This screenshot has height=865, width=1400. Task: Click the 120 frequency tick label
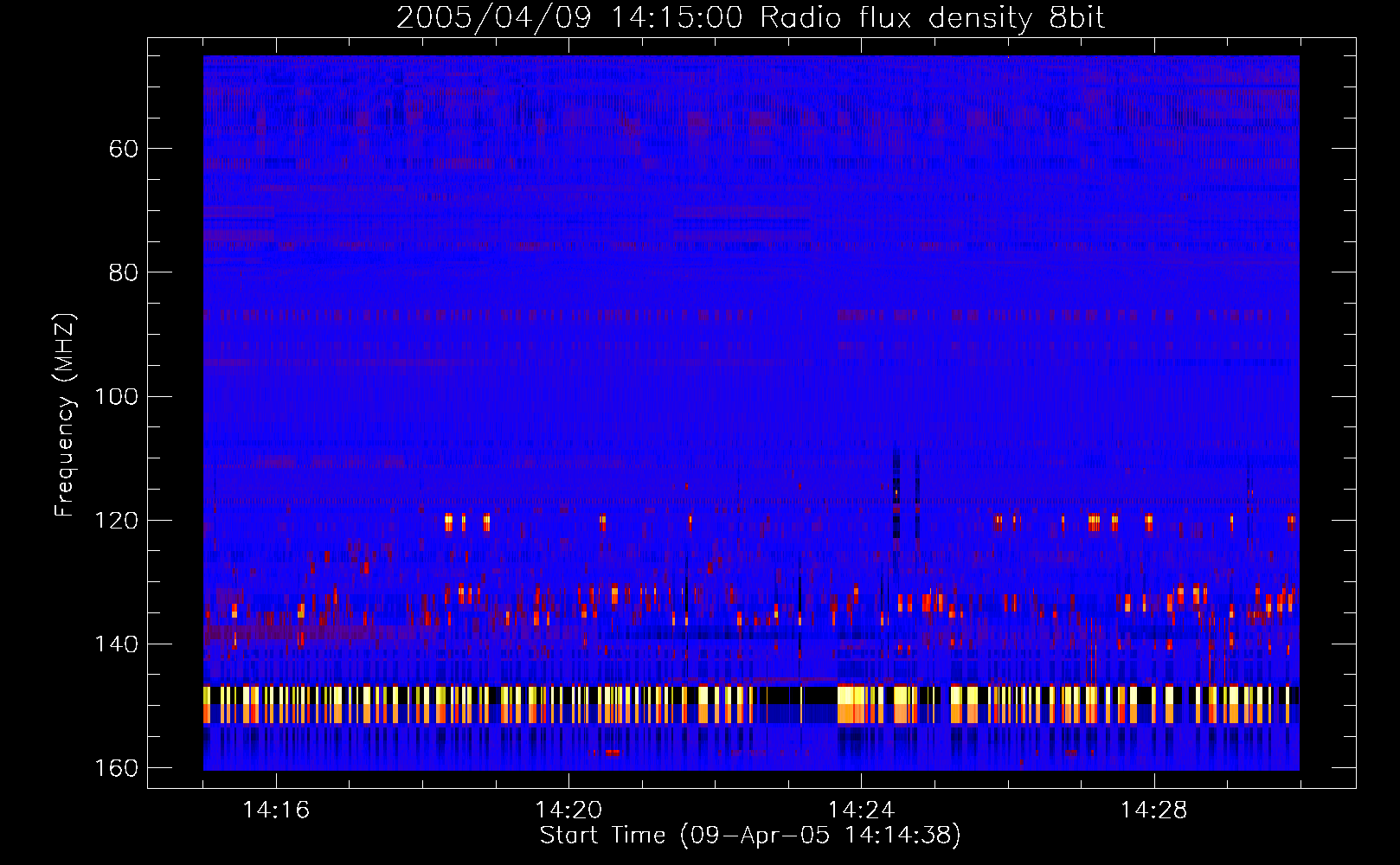pyautogui.click(x=116, y=521)
